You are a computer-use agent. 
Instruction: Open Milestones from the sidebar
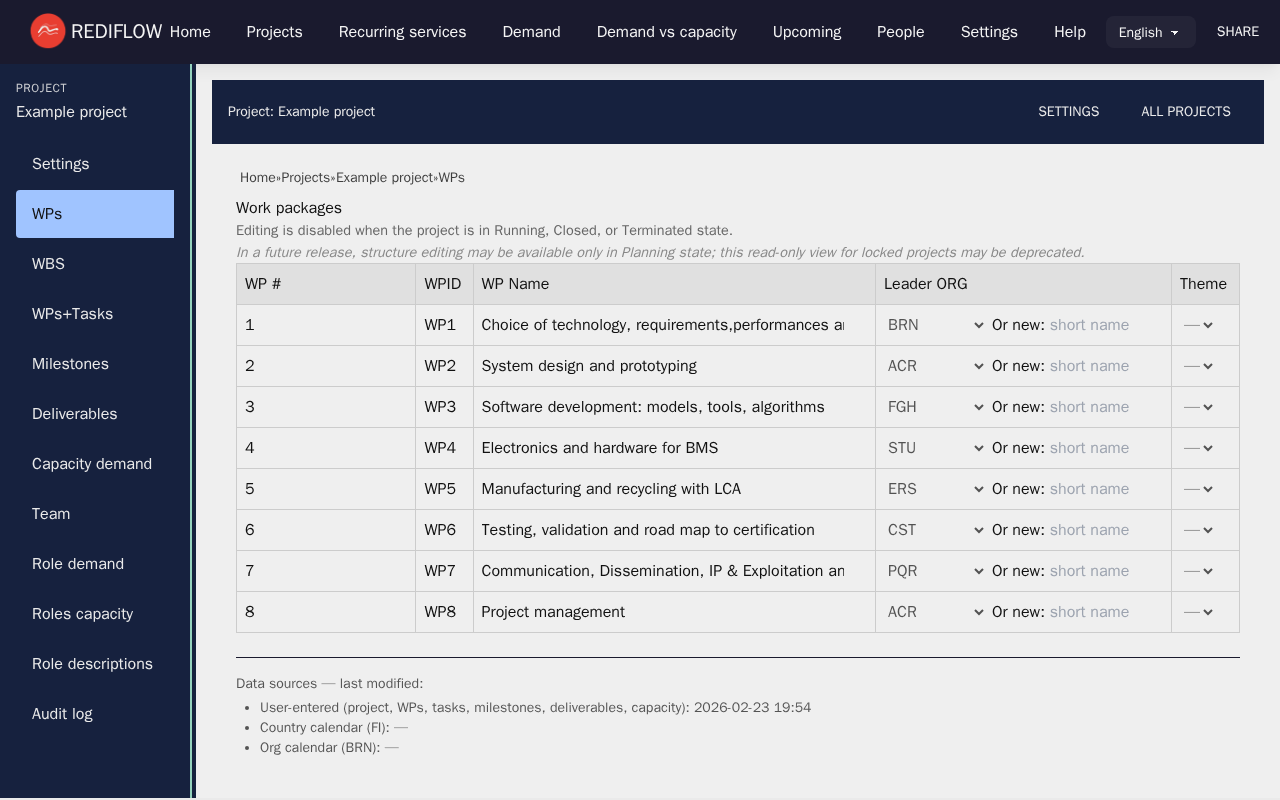click(70, 364)
